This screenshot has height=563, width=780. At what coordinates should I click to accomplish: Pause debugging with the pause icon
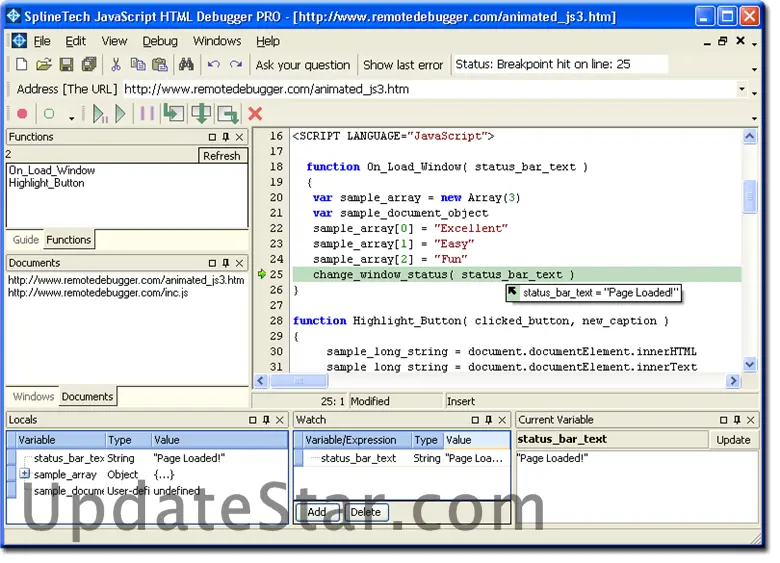147,113
